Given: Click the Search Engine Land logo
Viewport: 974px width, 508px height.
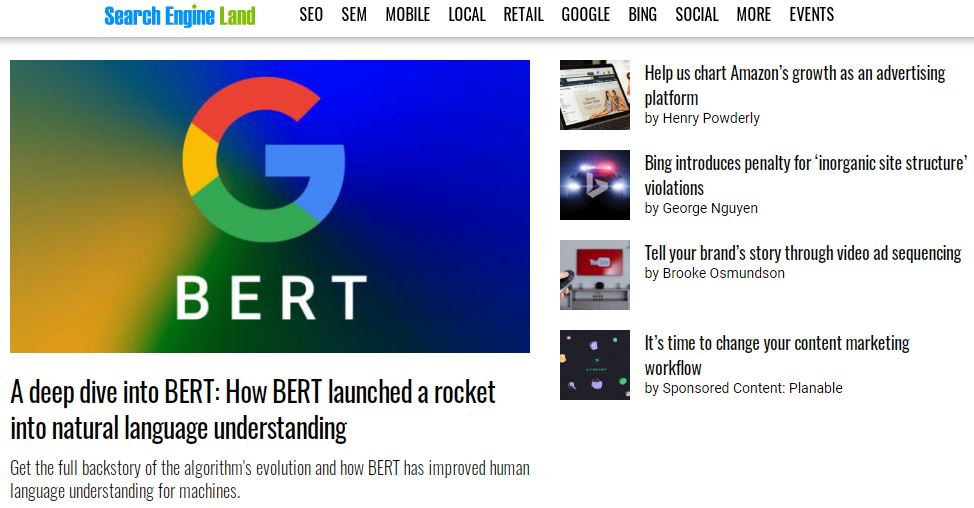Looking at the screenshot, I should [180, 16].
